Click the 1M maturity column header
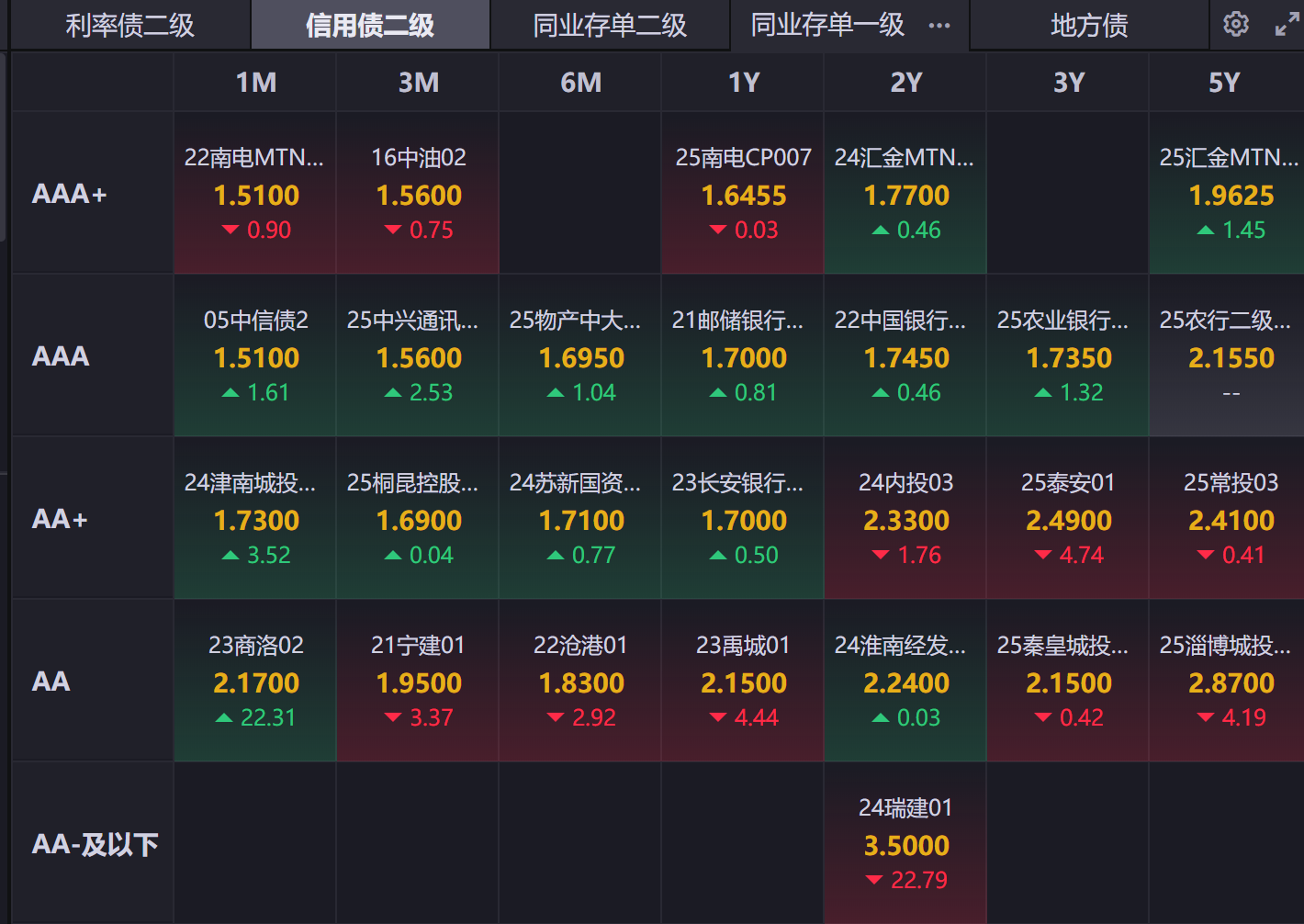Image resolution: width=1304 pixels, height=924 pixels. [255, 83]
